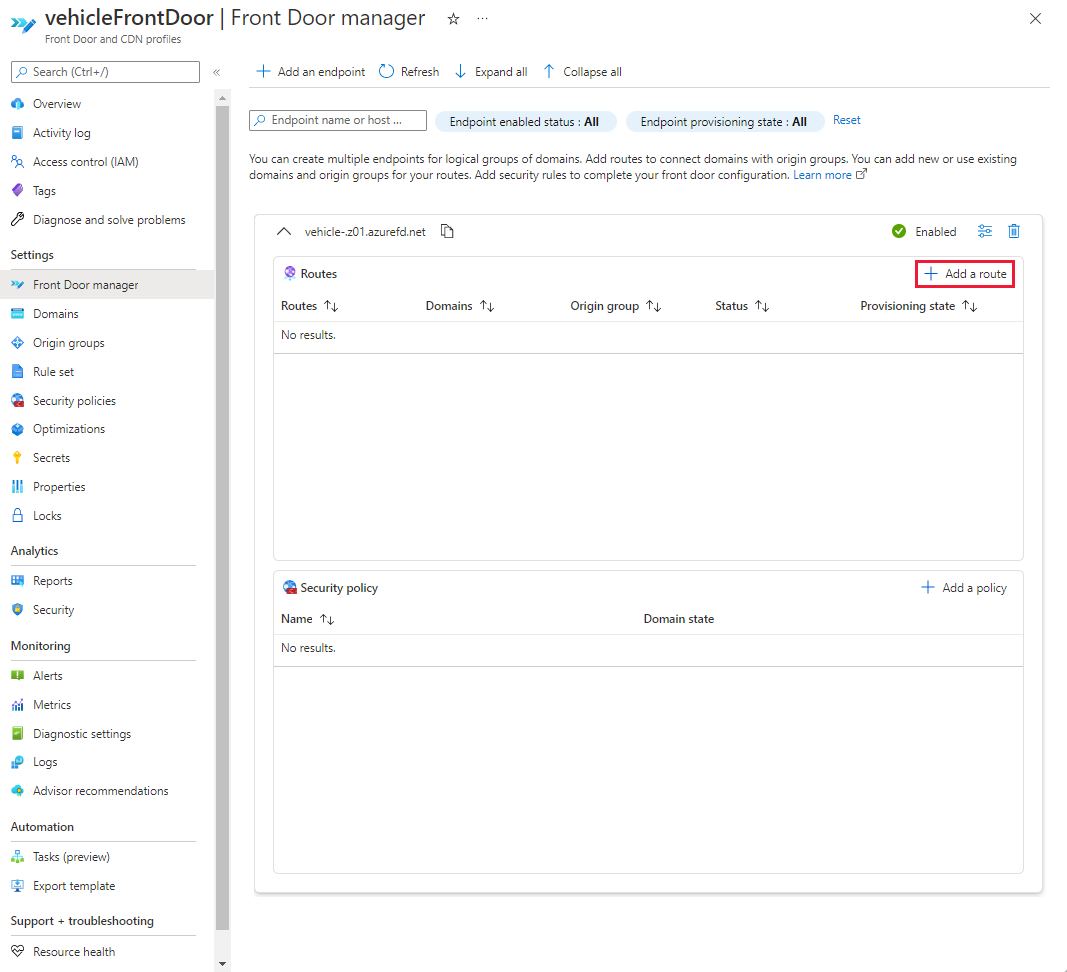Refresh the Front Door manager view
The height and width of the screenshot is (972, 1067).
tap(409, 71)
